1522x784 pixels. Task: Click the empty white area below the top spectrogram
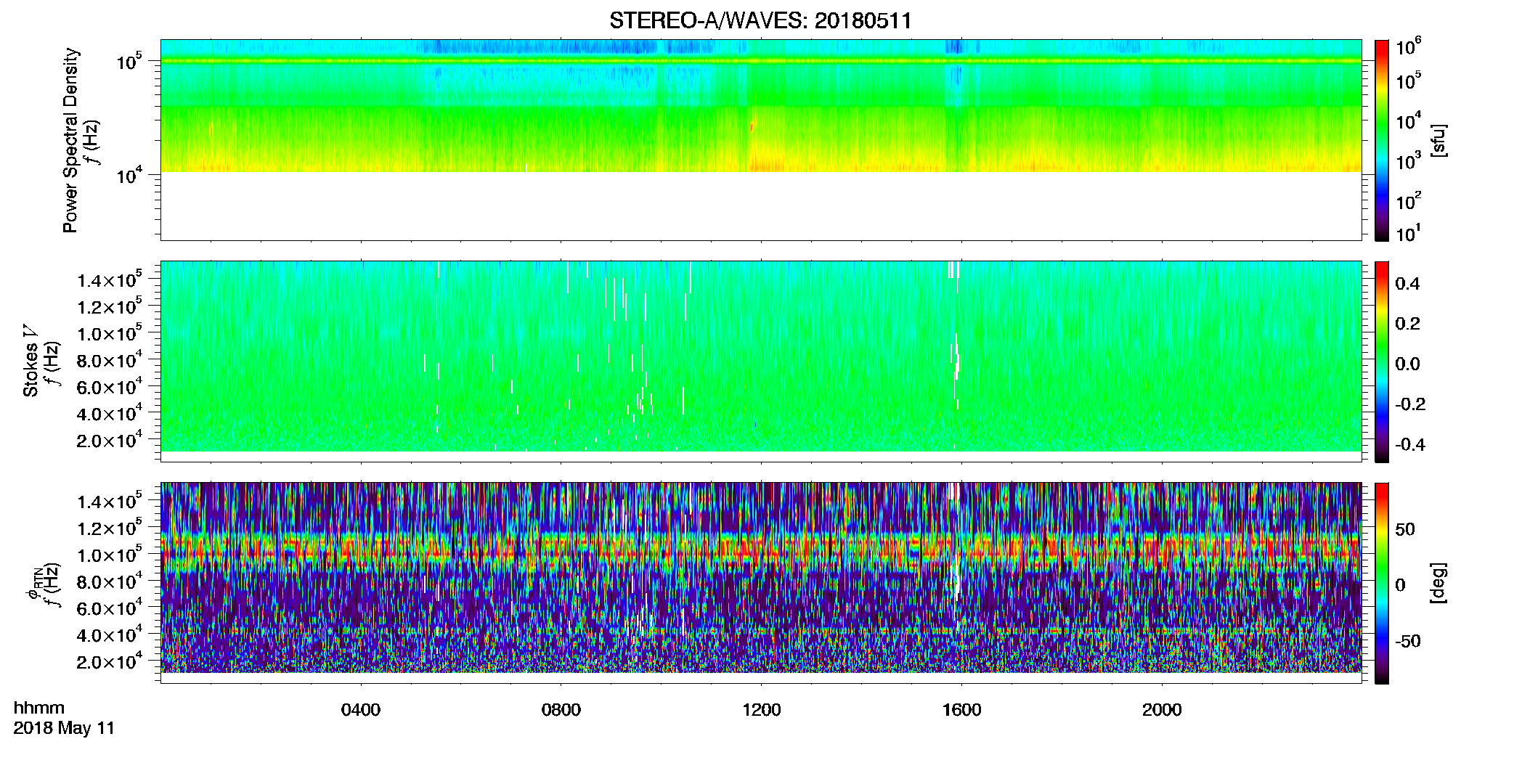coord(761,206)
